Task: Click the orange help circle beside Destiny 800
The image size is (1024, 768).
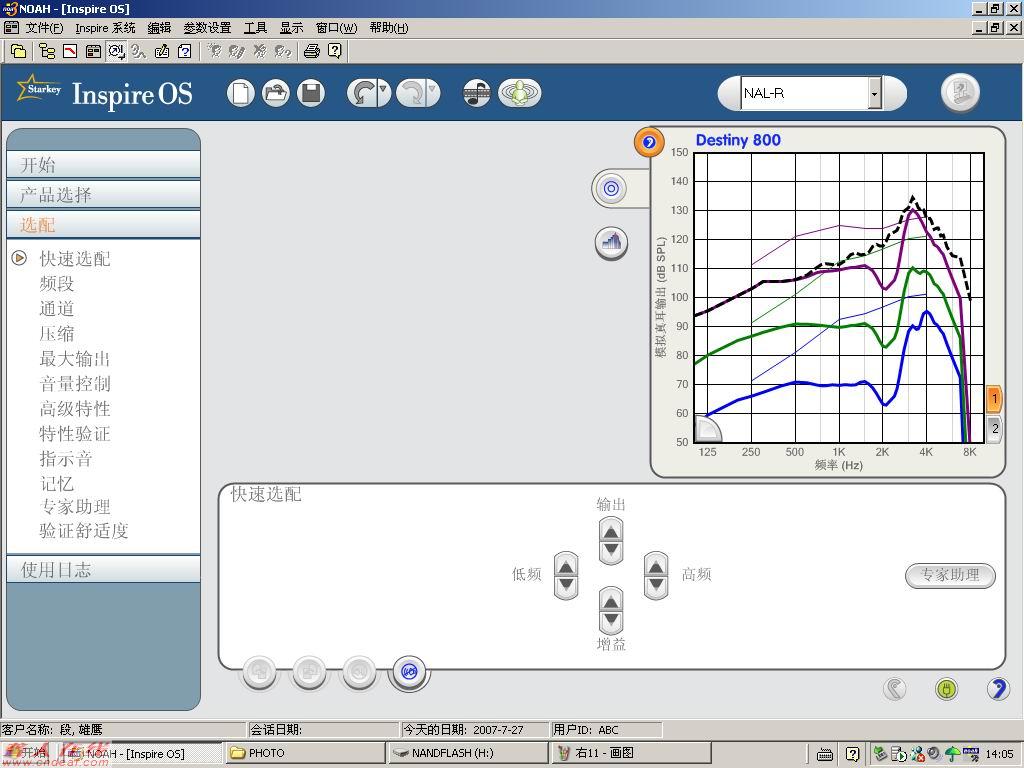Action: [648, 142]
